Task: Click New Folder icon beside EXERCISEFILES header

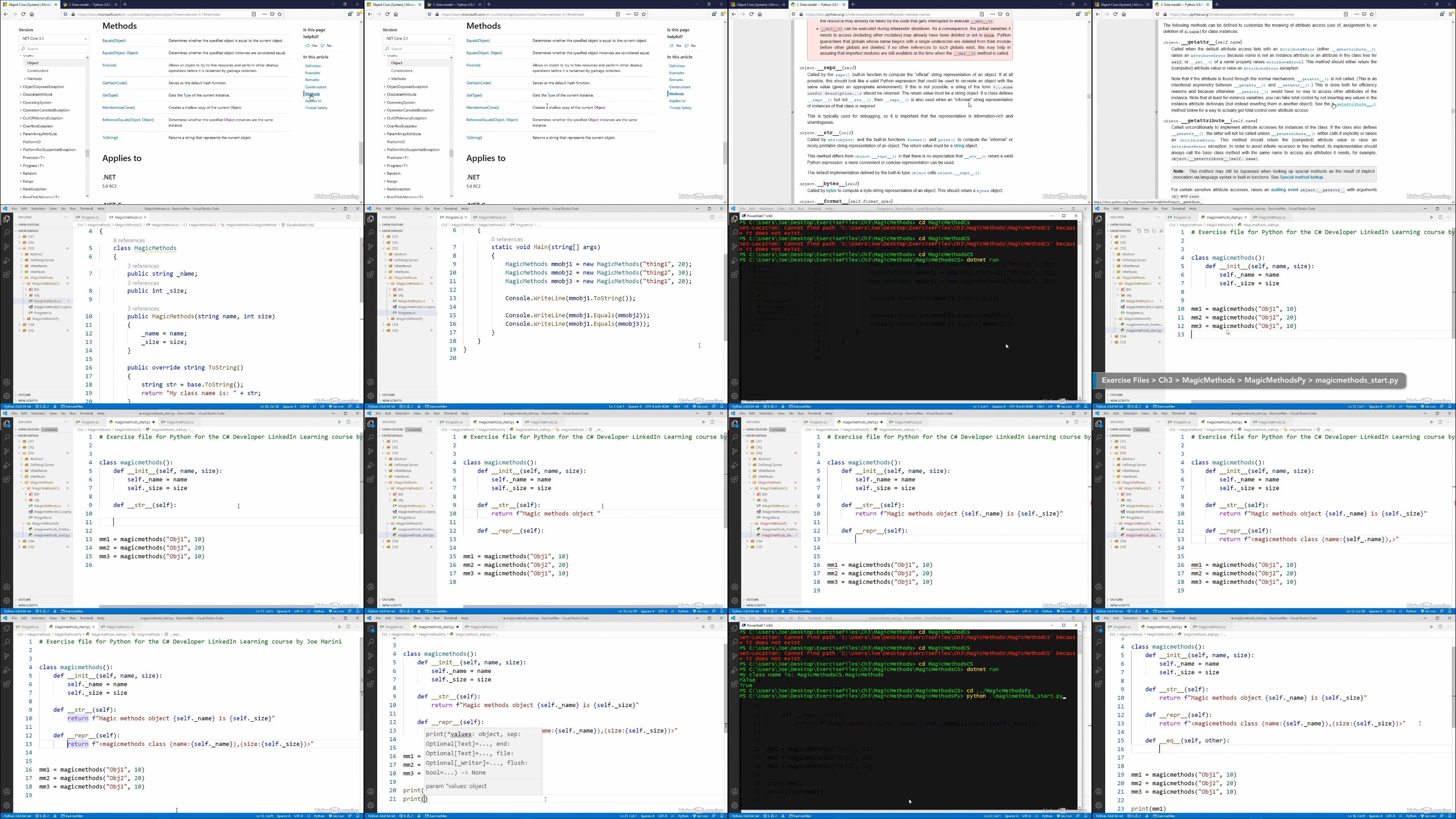Action: [x=1146, y=231]
